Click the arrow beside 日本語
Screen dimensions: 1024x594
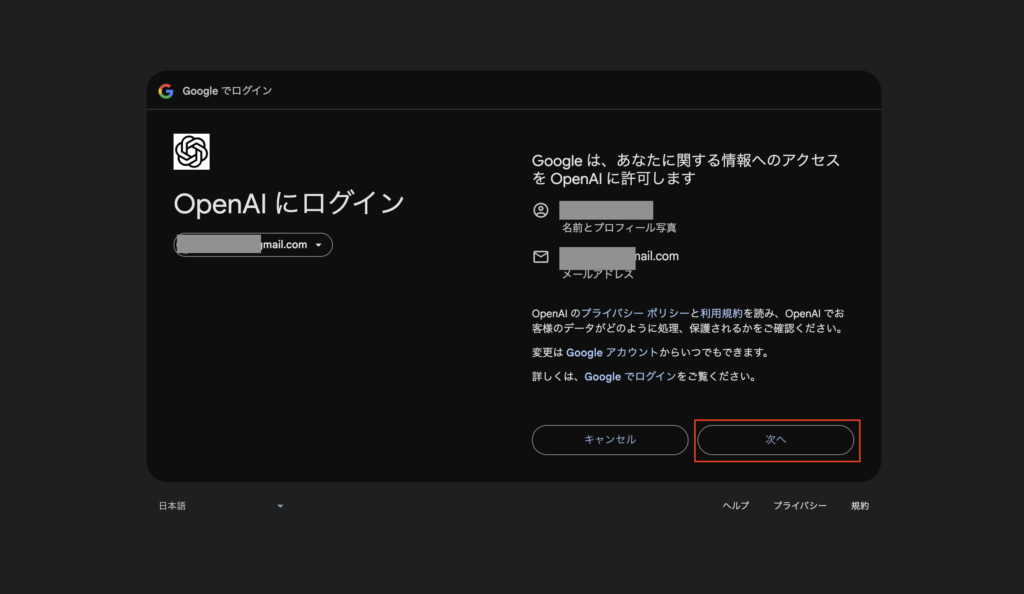click(280, 506)
